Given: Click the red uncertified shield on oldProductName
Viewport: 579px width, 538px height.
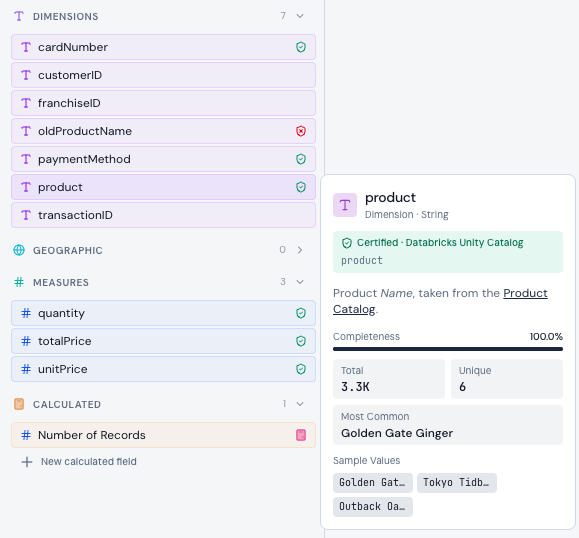Looking at the screenshot, I should (301, 131).
